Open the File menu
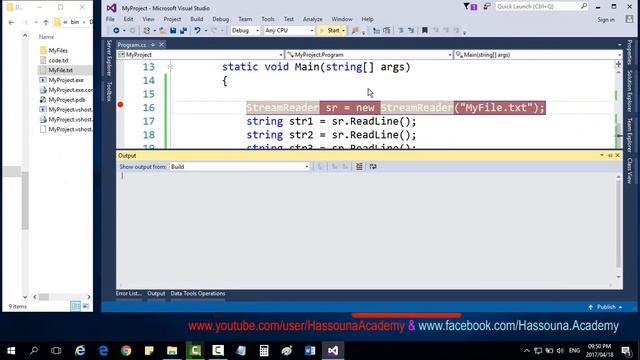 (x=110, y=19)
